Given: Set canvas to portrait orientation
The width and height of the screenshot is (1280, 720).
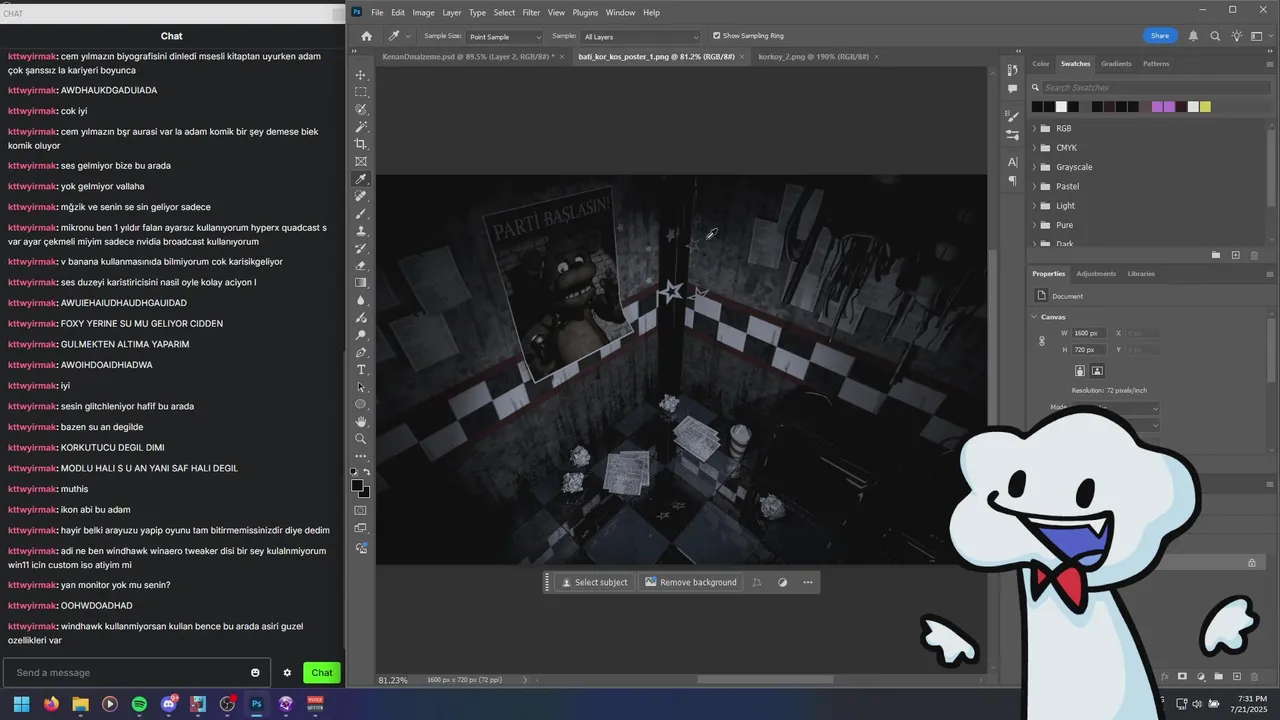Looking at the screenshot, I should [1080, 371].
